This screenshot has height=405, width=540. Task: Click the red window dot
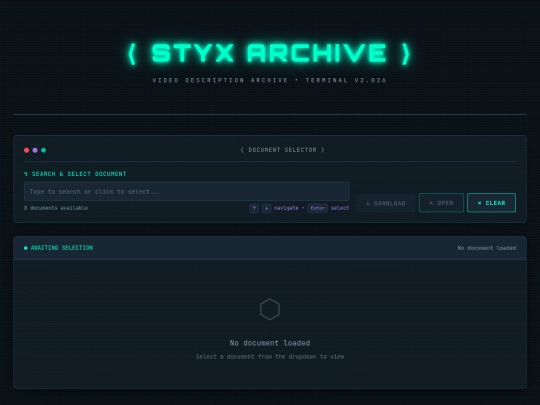[x=27, y=150]
